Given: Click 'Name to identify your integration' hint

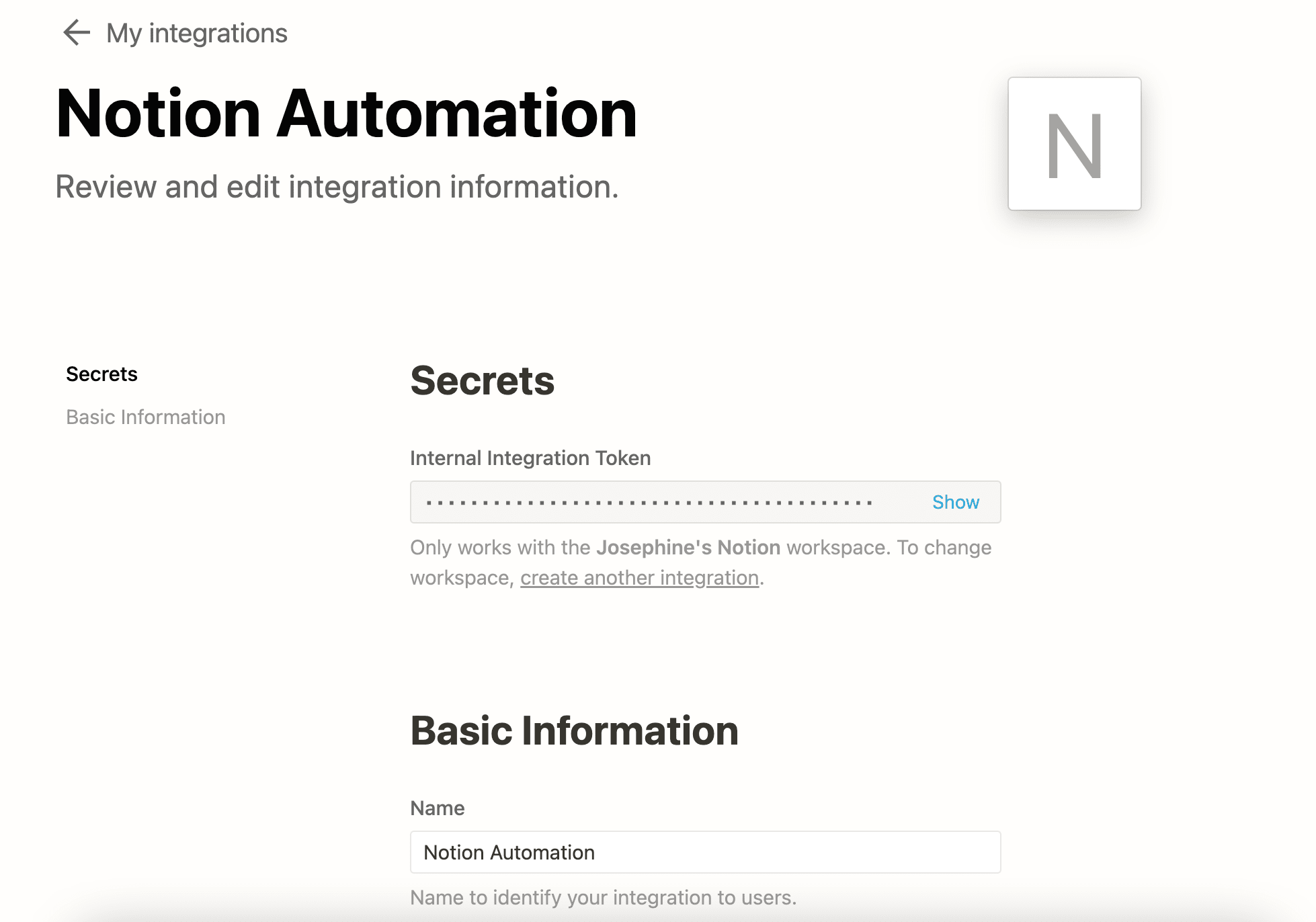Looking at the screenshot, I should 603,897.
